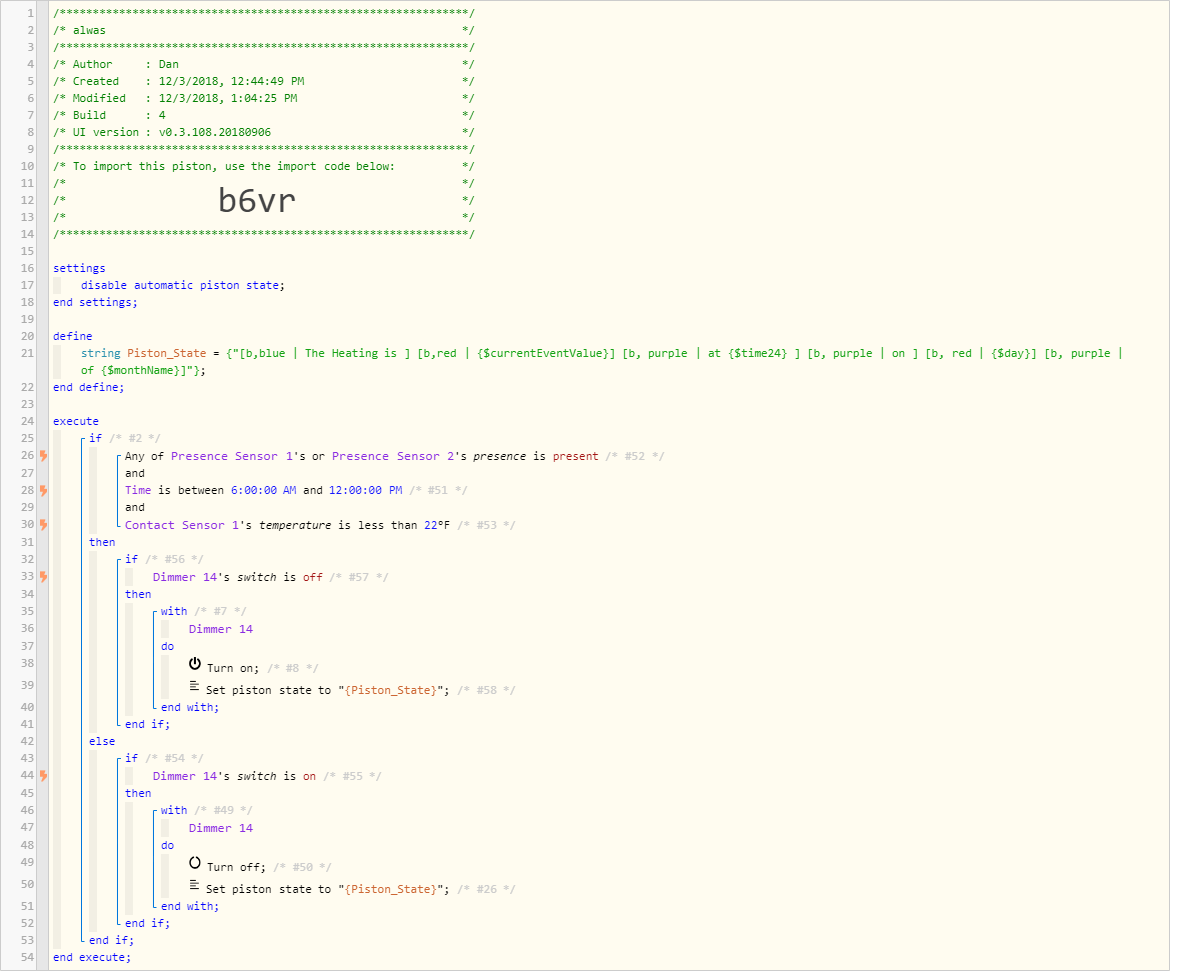Click the lightning bolt beside line 26
1178x973 pixels.
pyautogui.click(x=44, y=456)
